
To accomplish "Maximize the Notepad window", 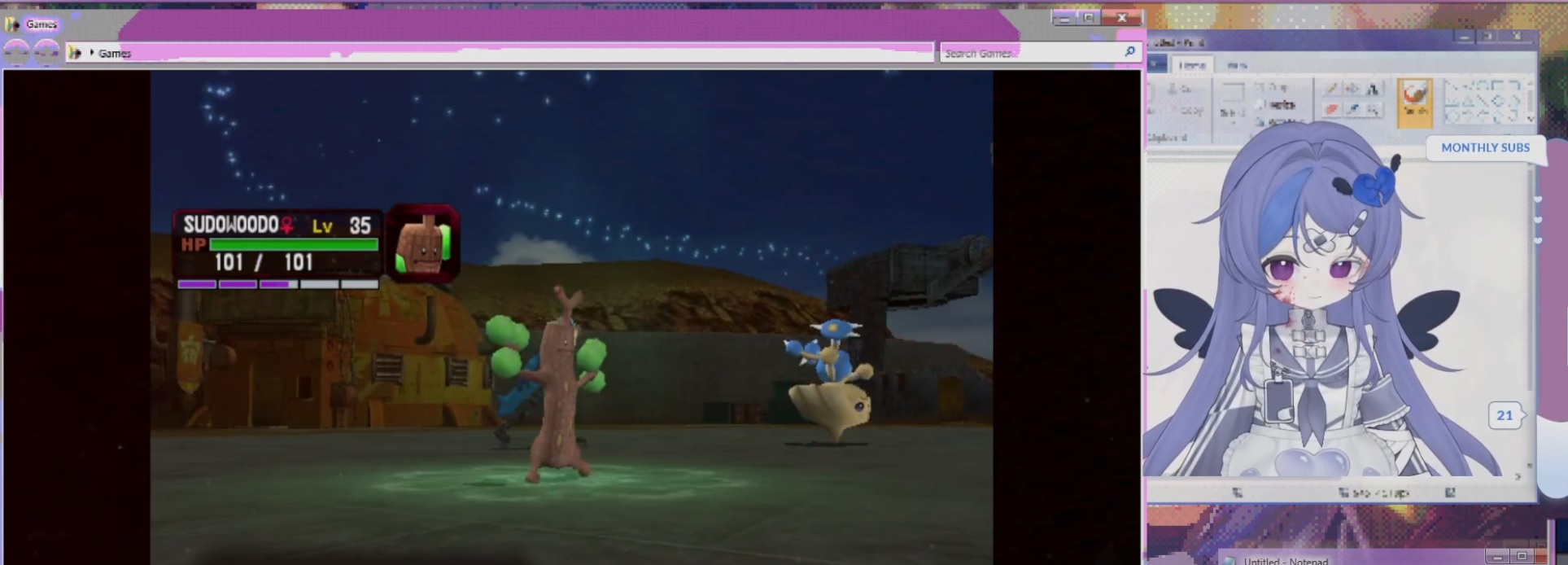I will pos(1522,557).
